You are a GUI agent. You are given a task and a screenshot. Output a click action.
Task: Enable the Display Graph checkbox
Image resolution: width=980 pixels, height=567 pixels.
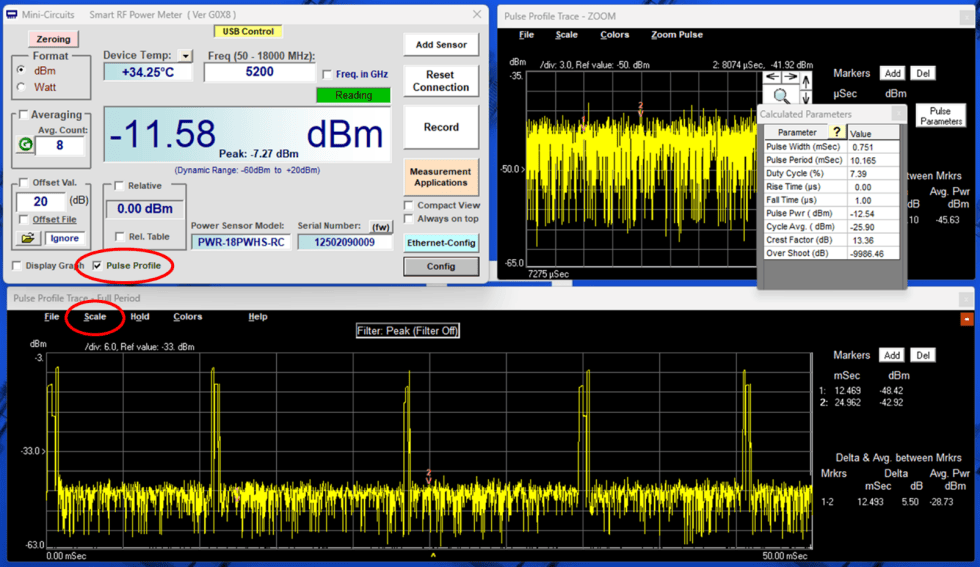pos(17,266)
